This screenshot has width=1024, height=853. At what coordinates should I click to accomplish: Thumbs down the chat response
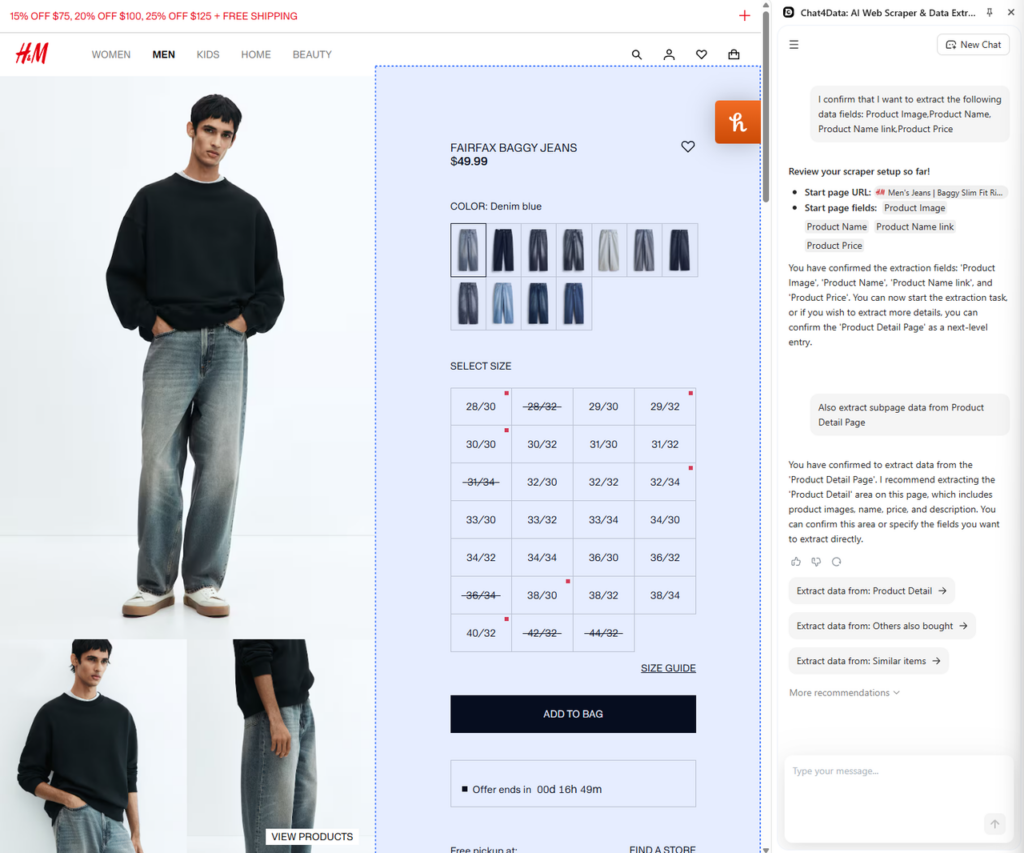click(x=816, y=562)
